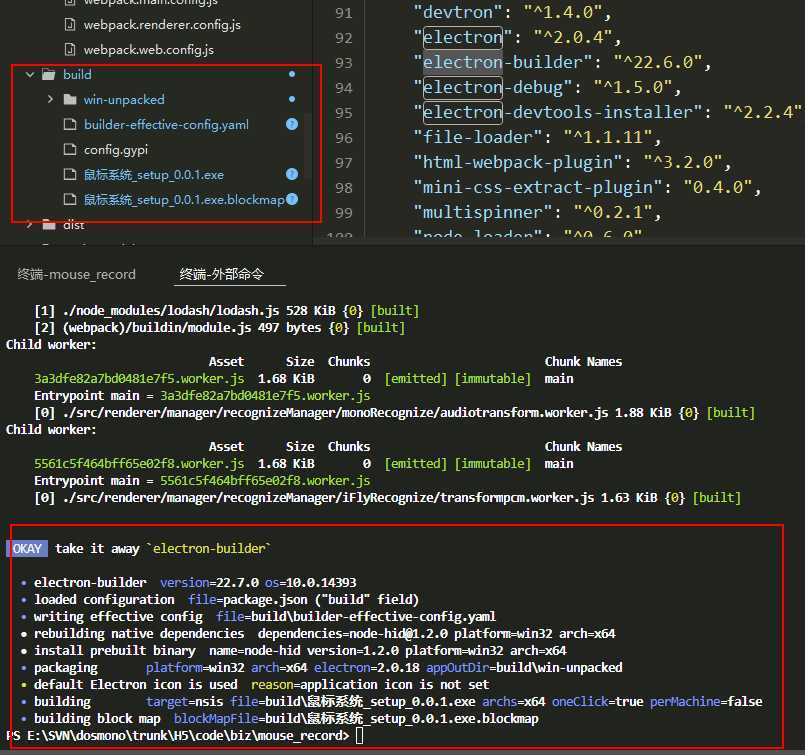Click the "file-loader" dependency key

(x=478, y=137)
